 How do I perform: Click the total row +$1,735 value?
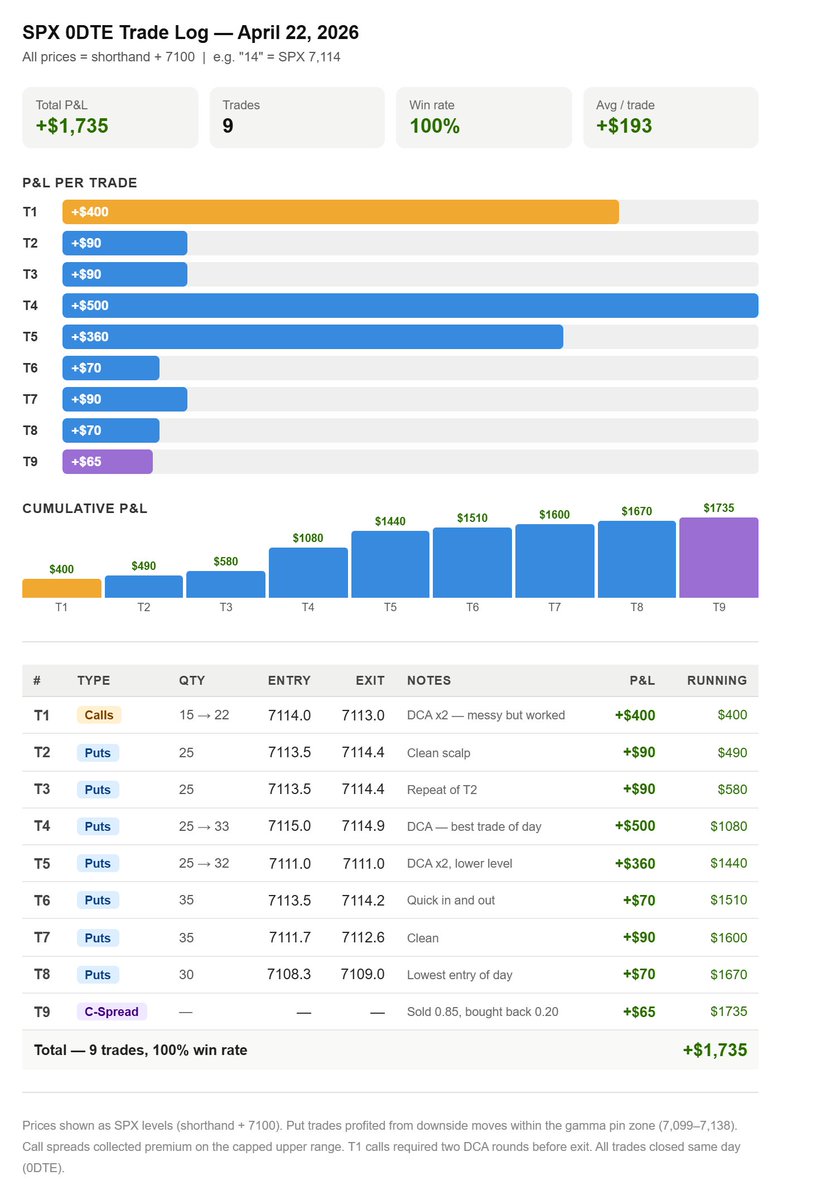point(715,1050)
